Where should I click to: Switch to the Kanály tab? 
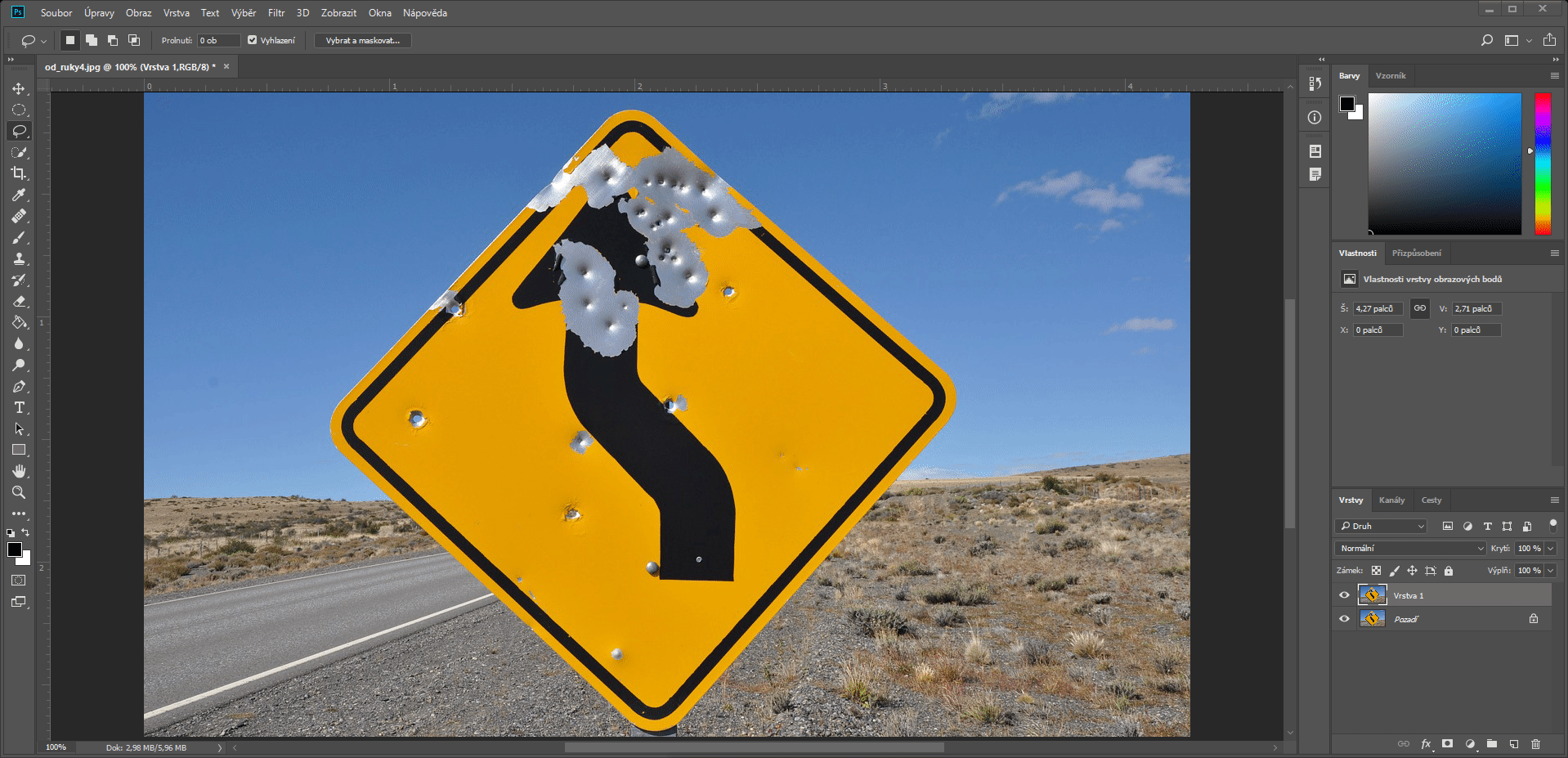point(1391,500)
